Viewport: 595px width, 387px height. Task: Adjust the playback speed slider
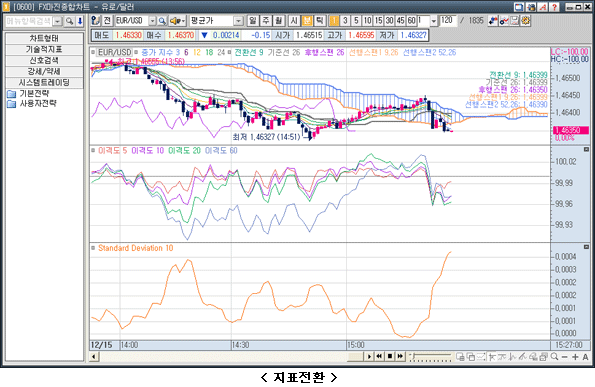click(x=430, y=357)
